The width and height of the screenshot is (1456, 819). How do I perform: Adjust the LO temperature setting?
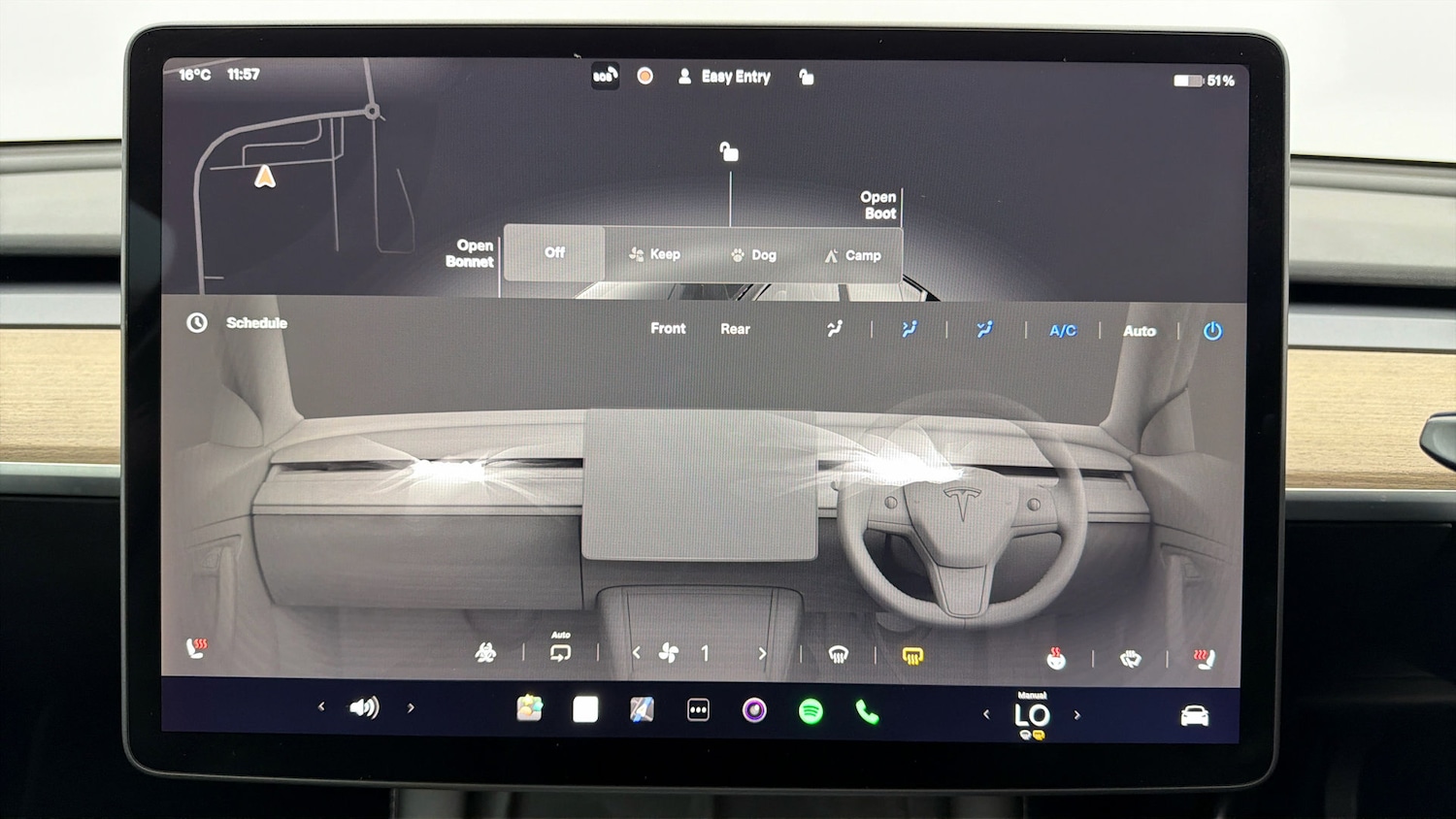point(1031,714)
